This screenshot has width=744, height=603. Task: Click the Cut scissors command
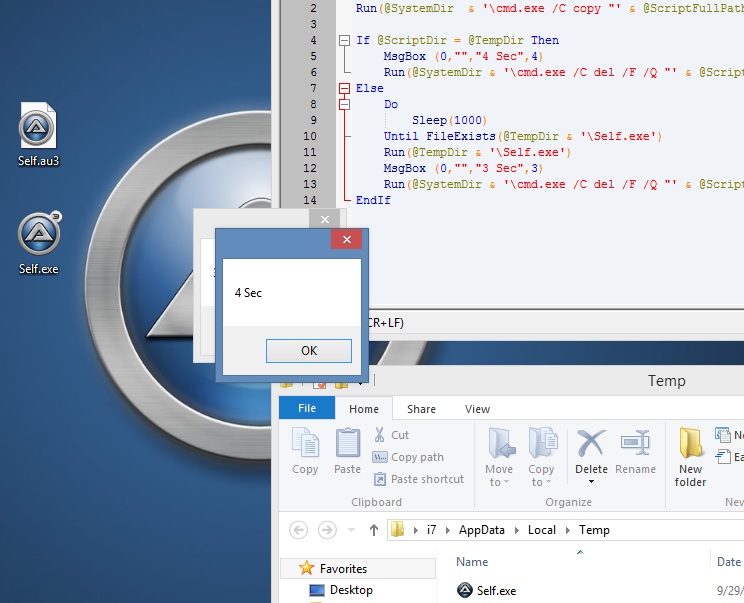tap(391, 435)
